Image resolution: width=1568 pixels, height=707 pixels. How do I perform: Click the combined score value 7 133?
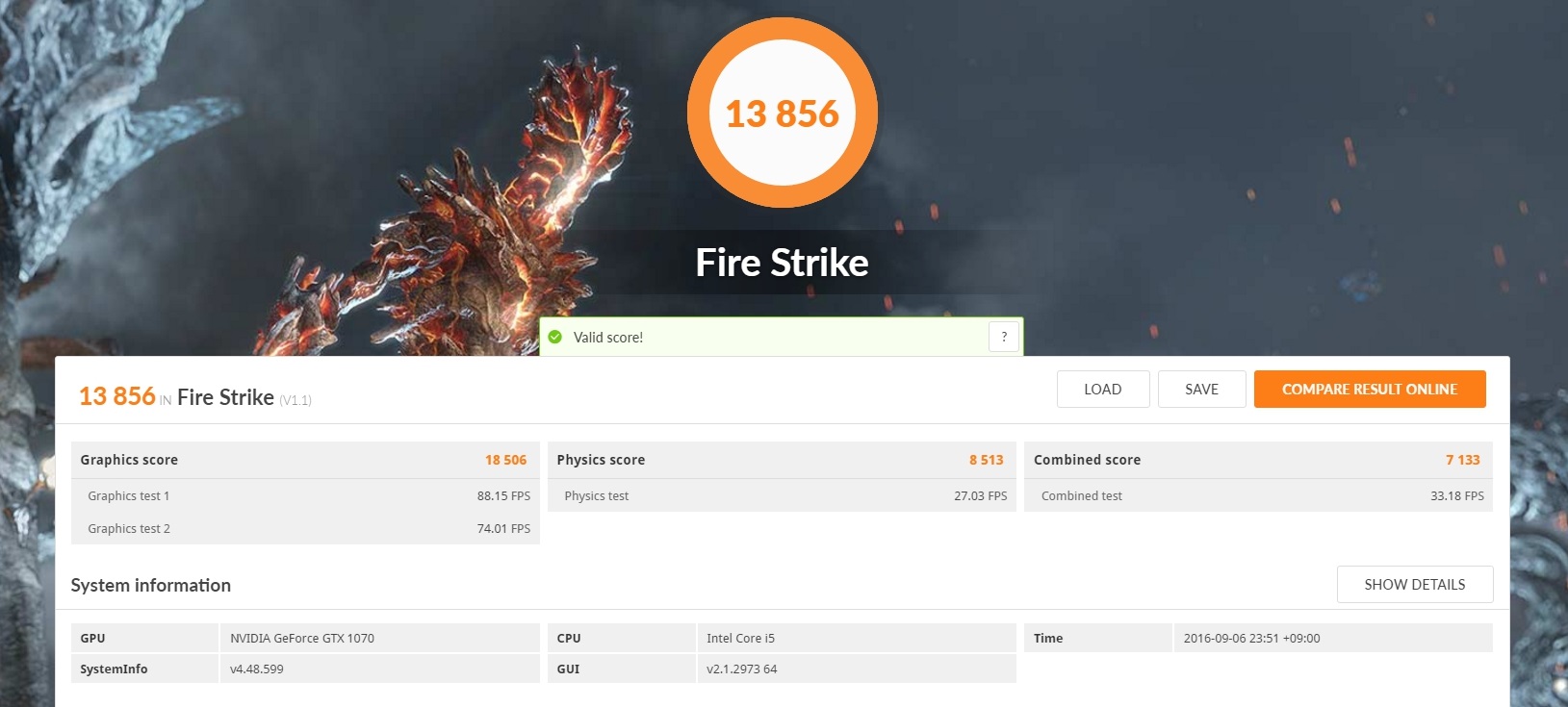[x=1463, y=460]
